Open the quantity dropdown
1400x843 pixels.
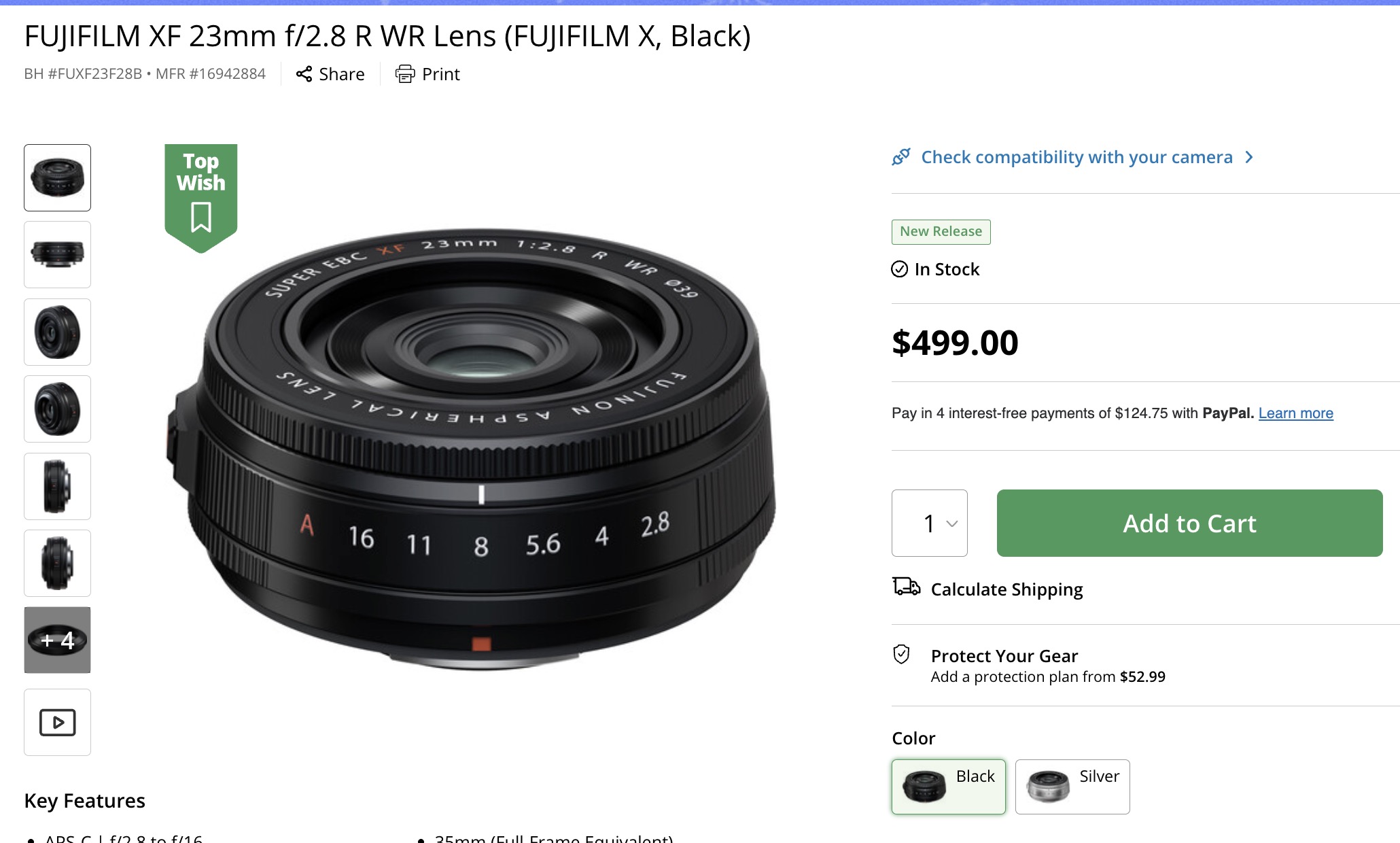pyautogui.click(x=929, y=523)
